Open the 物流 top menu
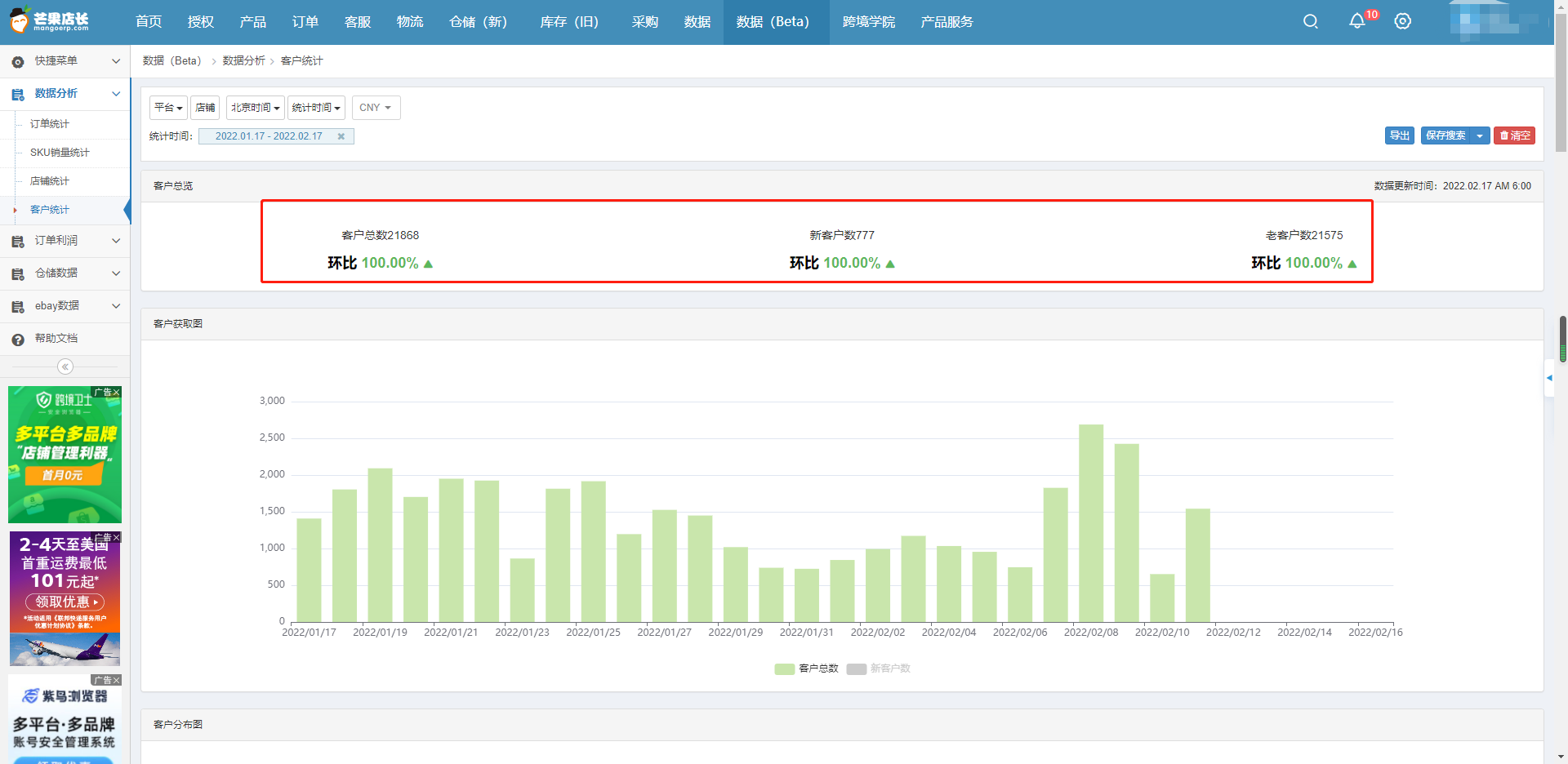Viewport: 1568px width, 764px height. coord(410,22)
